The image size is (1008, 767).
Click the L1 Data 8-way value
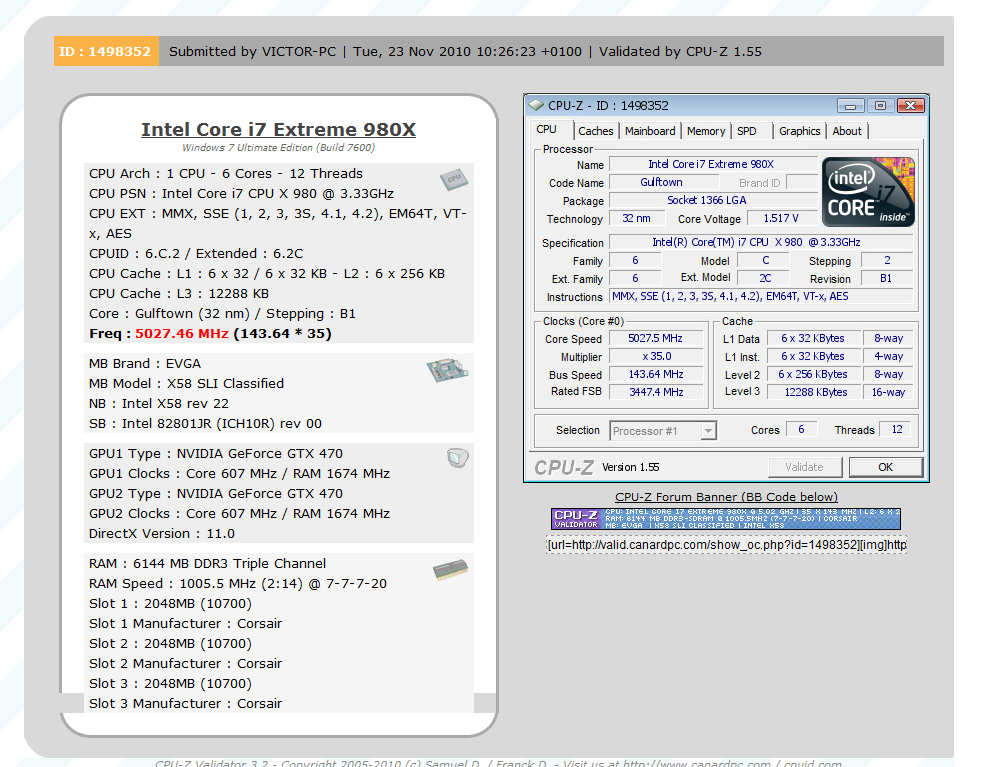[888, 338]
